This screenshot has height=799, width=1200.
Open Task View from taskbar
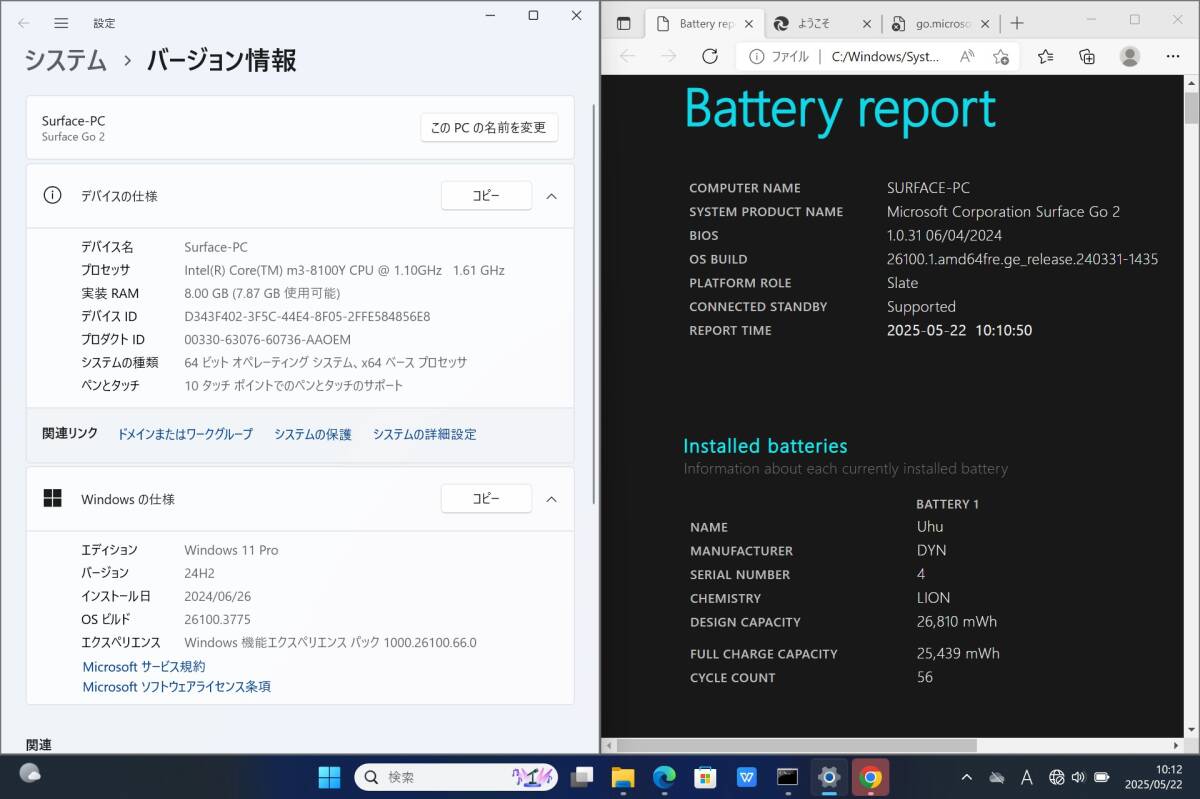pyautogui.click(x=582, y=777)
